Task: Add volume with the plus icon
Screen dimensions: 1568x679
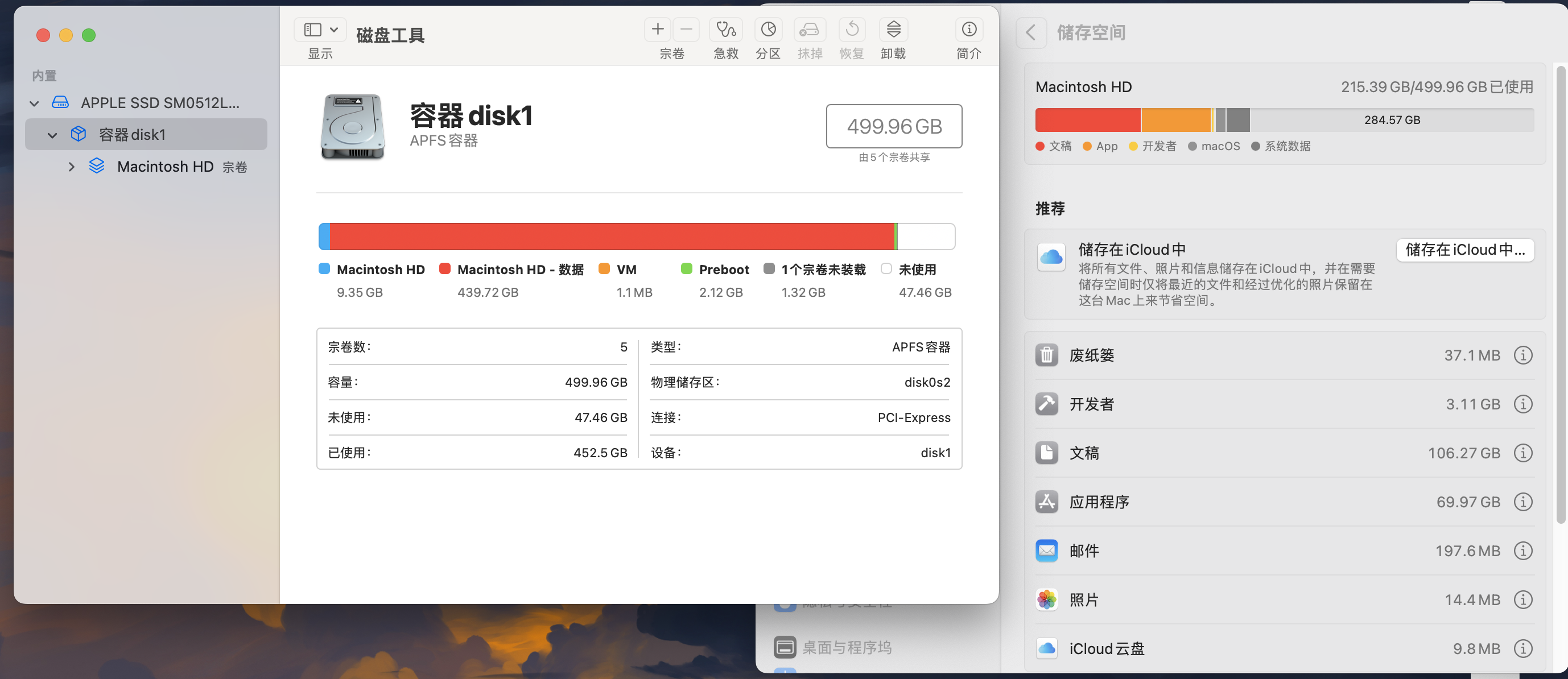Action: (x=657, y=30)
